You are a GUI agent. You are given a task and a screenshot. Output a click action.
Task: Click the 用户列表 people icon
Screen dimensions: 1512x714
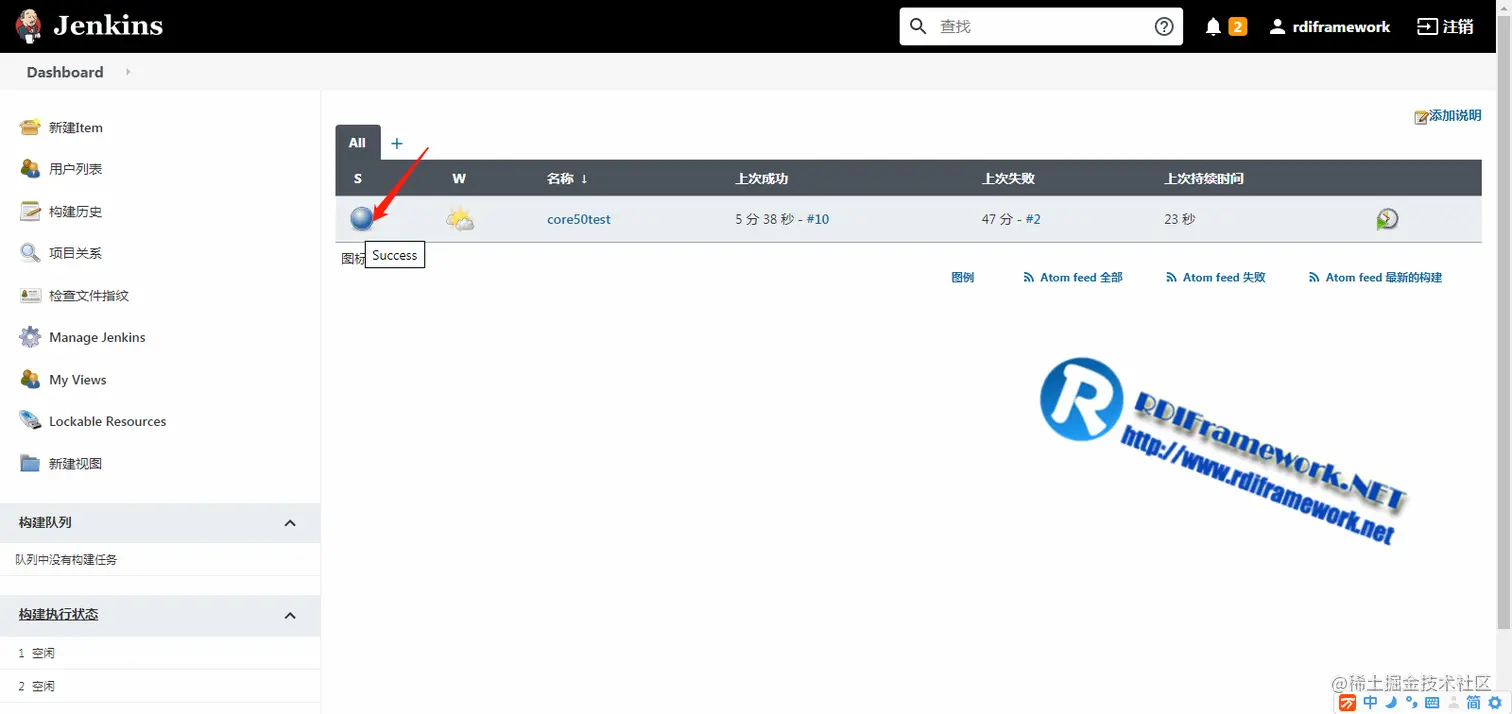coord(30,169)
